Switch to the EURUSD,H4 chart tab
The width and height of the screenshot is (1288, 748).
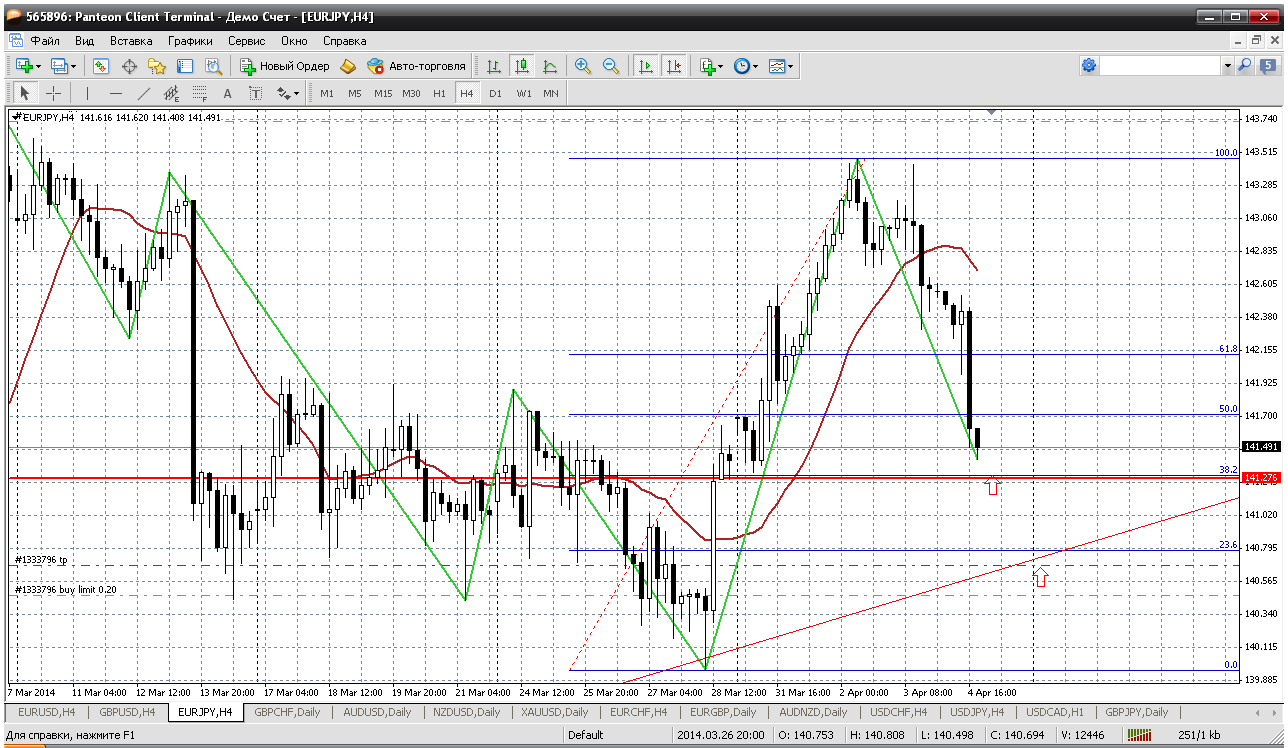pos(47,712)
